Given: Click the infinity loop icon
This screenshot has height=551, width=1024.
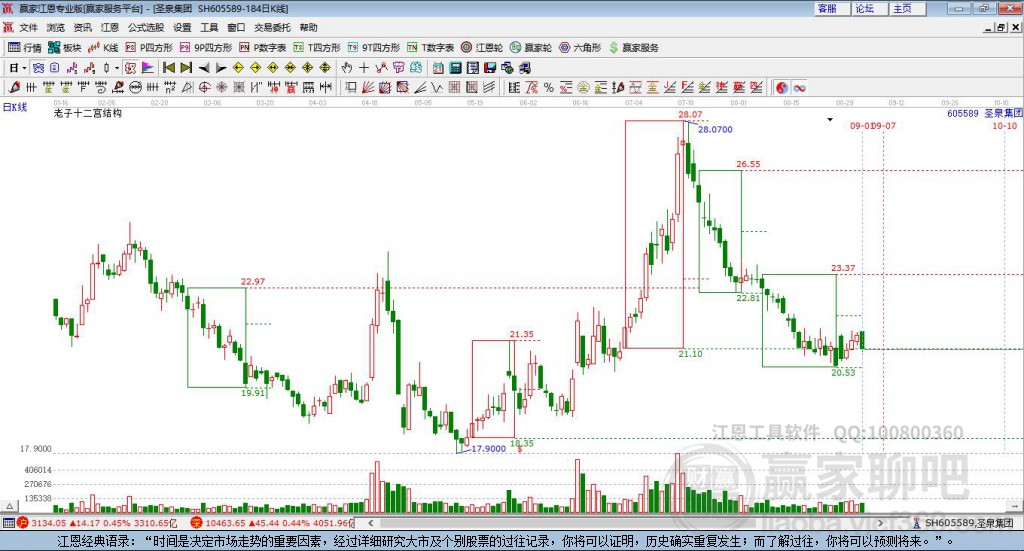Looking at the screenshot, I should pos(799,87).
